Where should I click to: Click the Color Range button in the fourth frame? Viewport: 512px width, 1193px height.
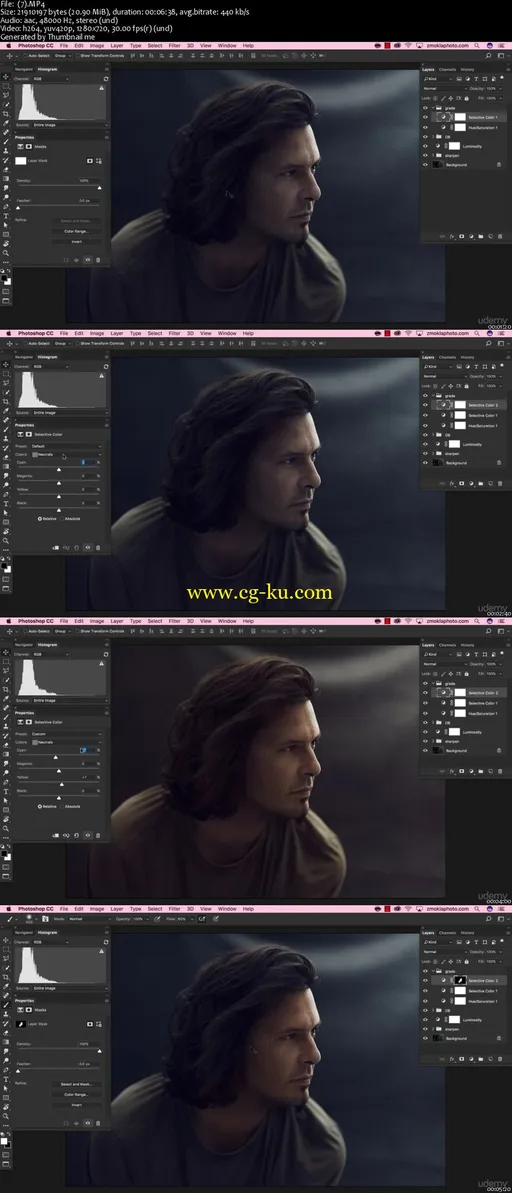click(77, 1095)
